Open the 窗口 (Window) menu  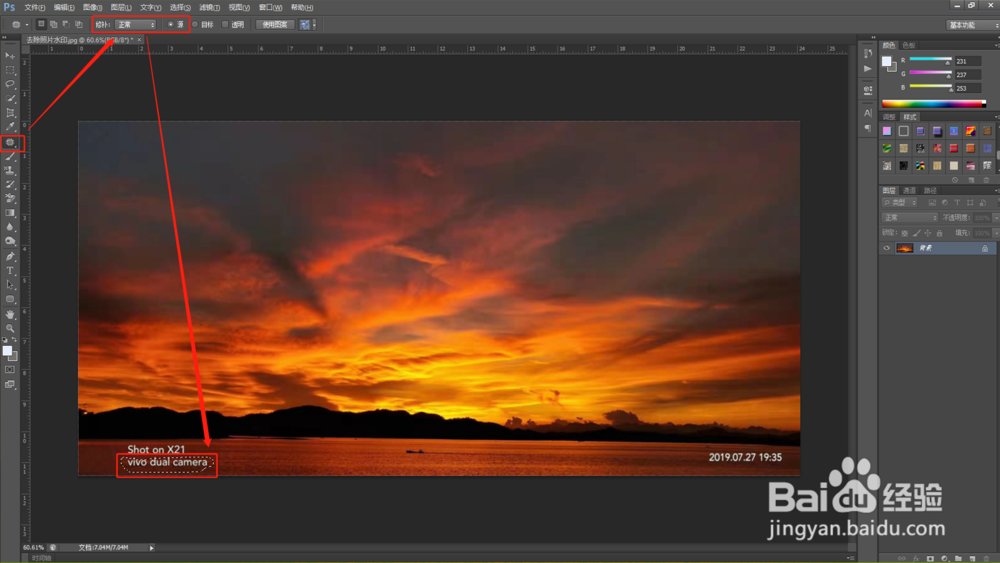click(x=270, y=8)
